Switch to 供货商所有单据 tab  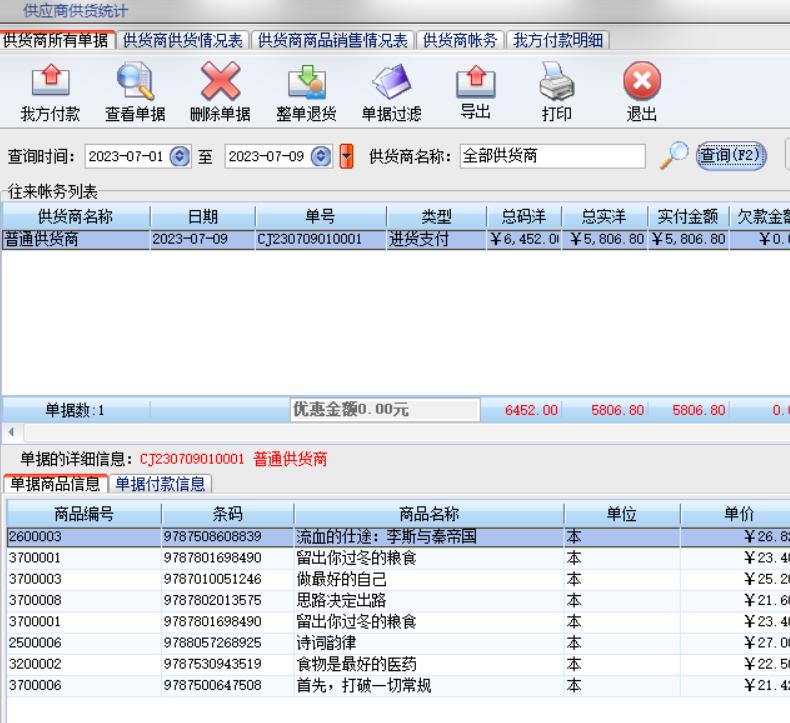(x=55, y=40)
